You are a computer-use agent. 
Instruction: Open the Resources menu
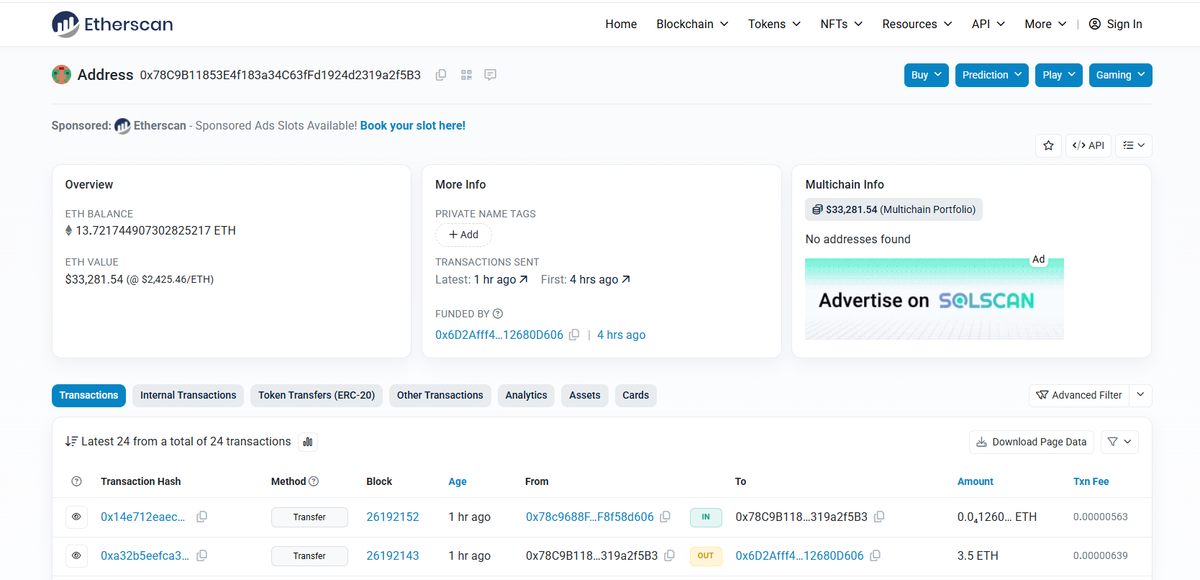(917, 24)
